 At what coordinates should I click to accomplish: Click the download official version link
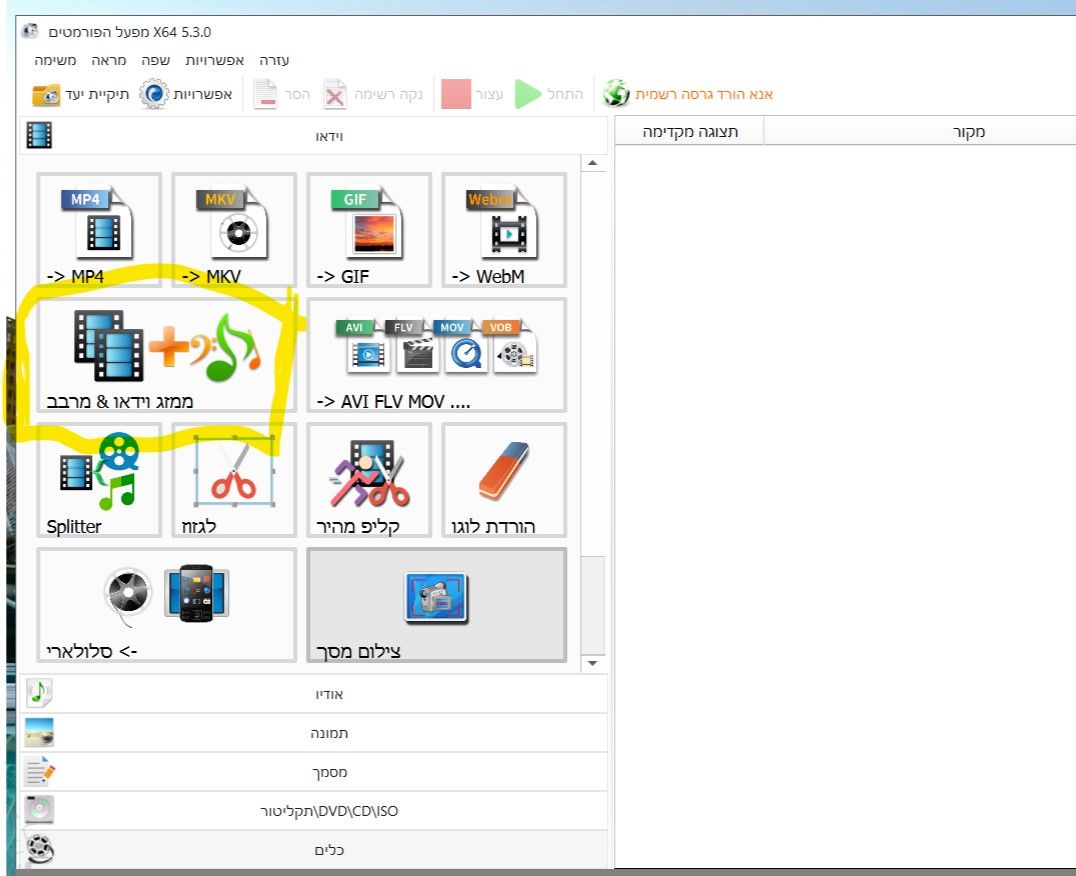(704, 94)
